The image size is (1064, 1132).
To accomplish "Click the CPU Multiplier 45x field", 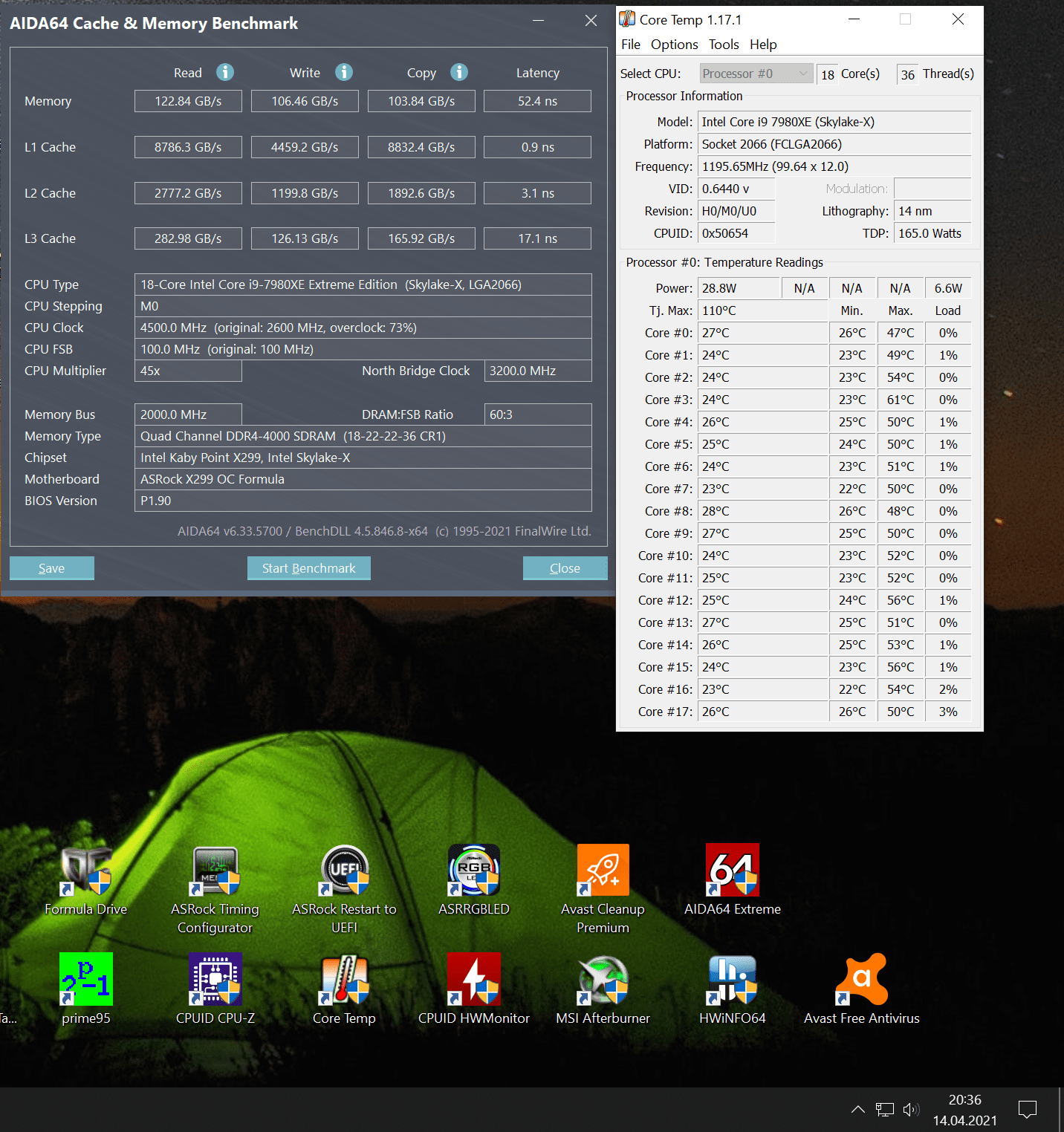I will point(188,371).
